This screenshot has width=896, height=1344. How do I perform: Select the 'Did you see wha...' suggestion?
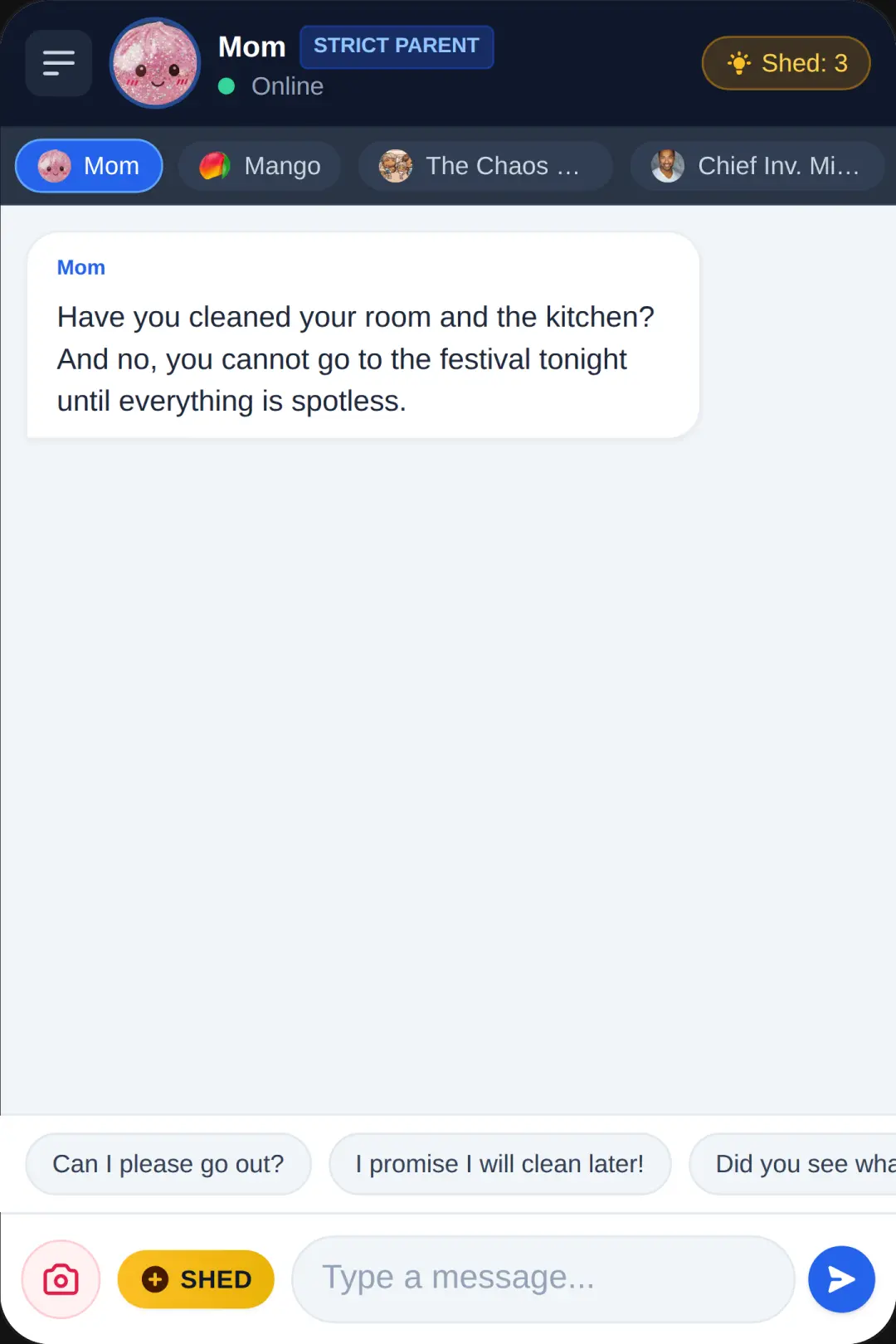coord(793,1164)
